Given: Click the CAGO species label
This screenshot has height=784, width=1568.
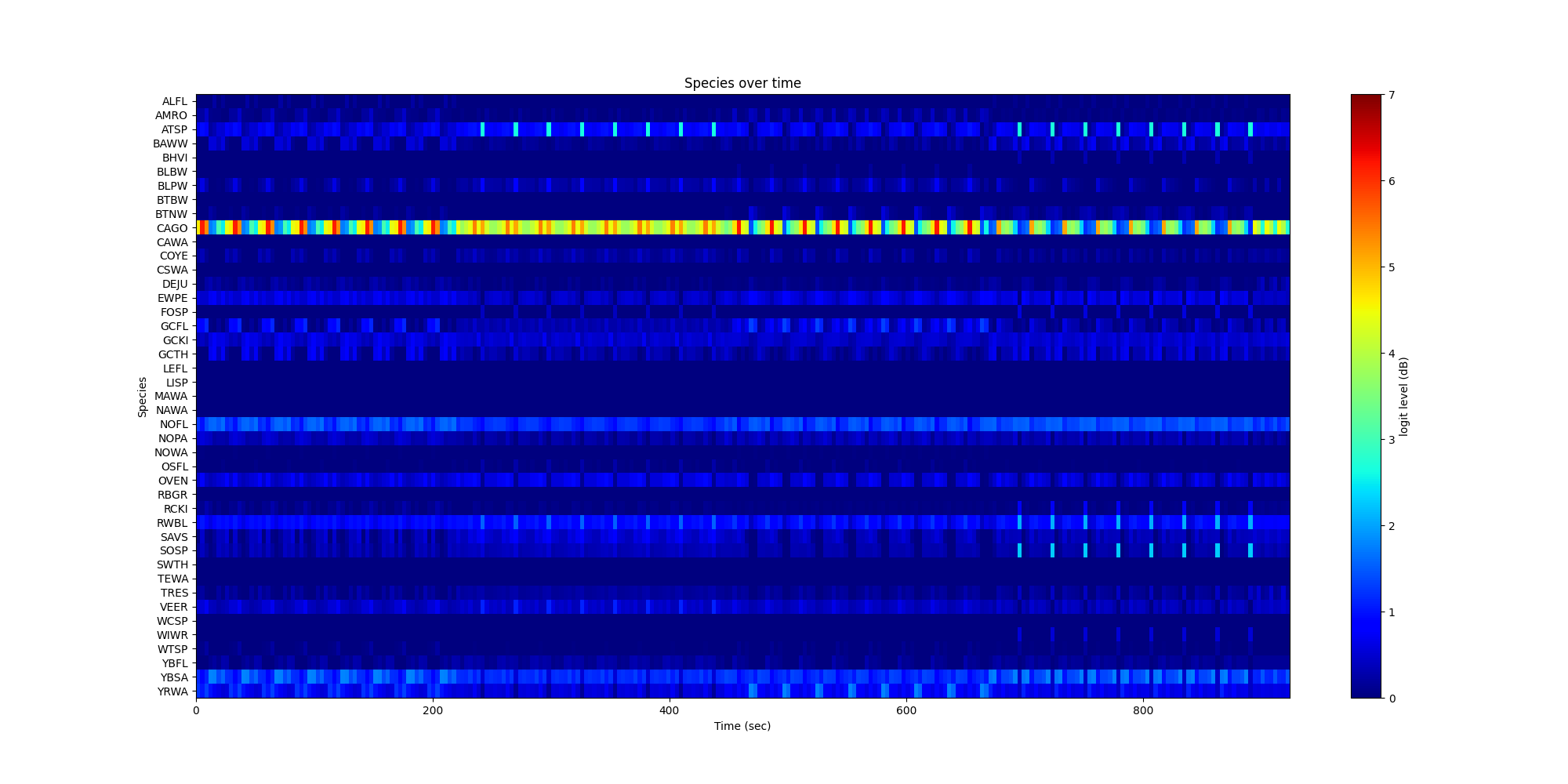Looking at the screenshot, I should click(x=172, y=228).
